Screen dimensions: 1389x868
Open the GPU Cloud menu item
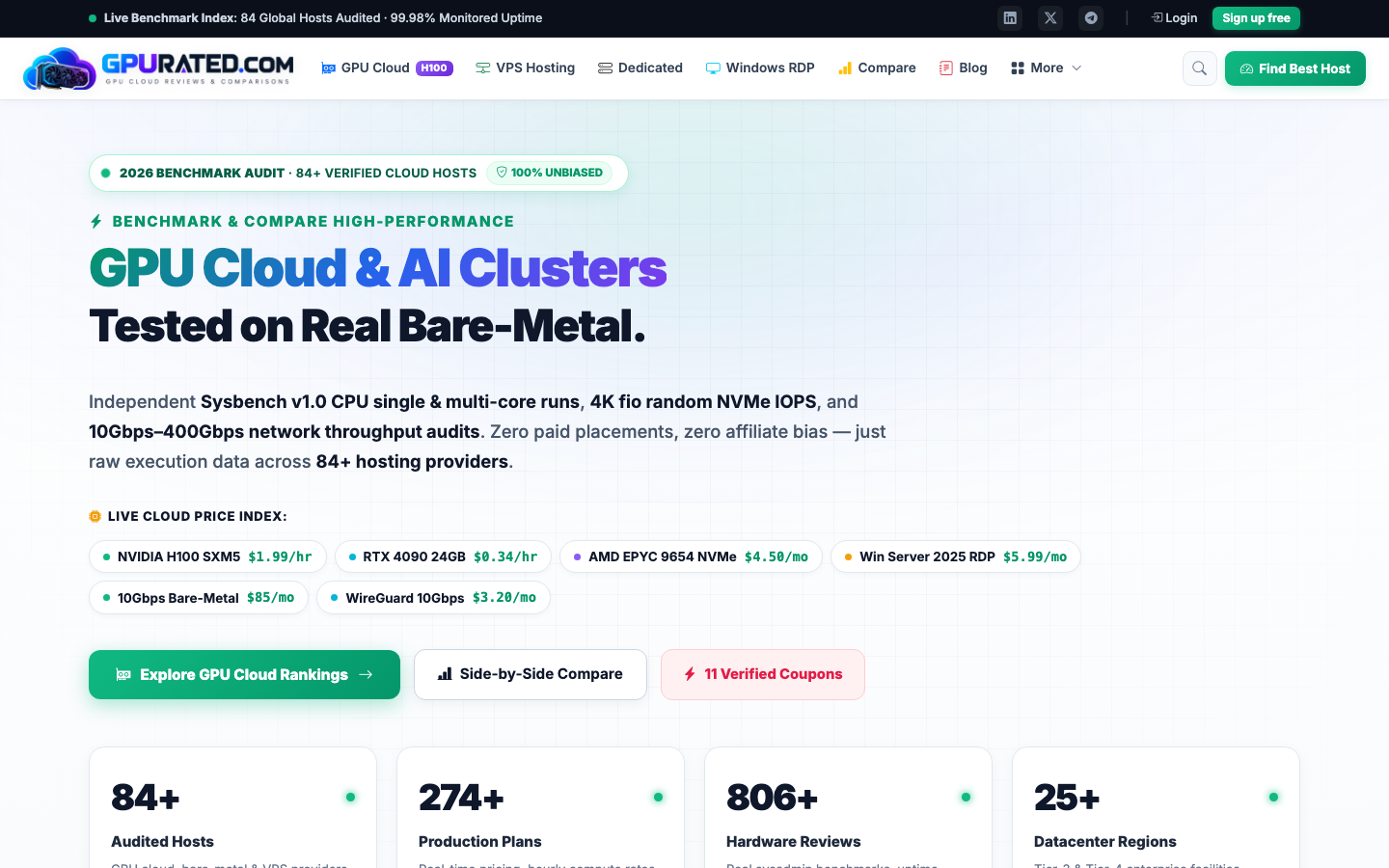[x=387, y=68]
